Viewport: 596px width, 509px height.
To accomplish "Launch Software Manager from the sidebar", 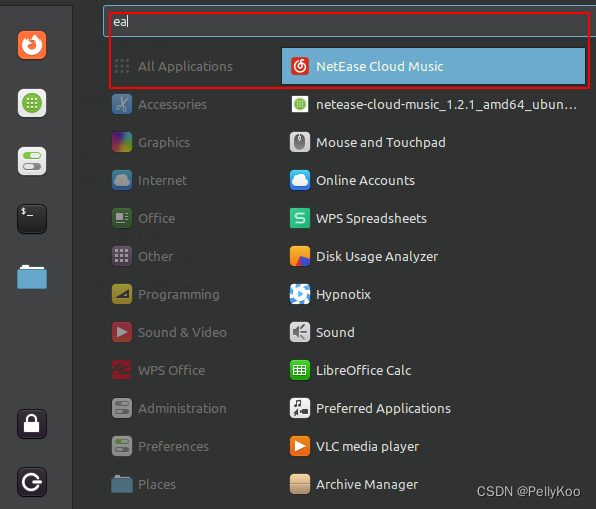I will click(x=32, y=103).
